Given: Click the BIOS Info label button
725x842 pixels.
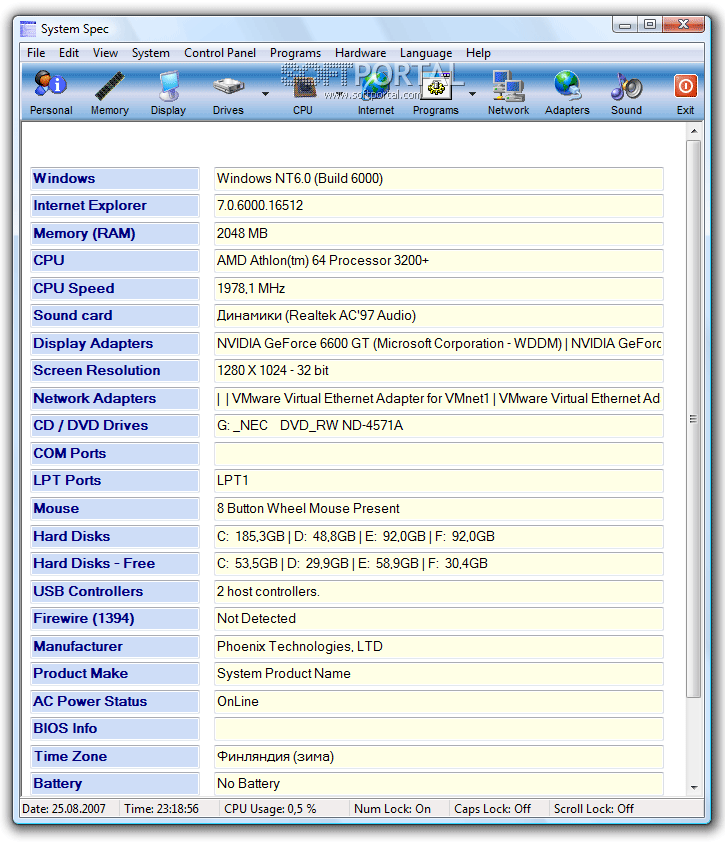Looking at the screenshot, I should (x=115, y=729).
